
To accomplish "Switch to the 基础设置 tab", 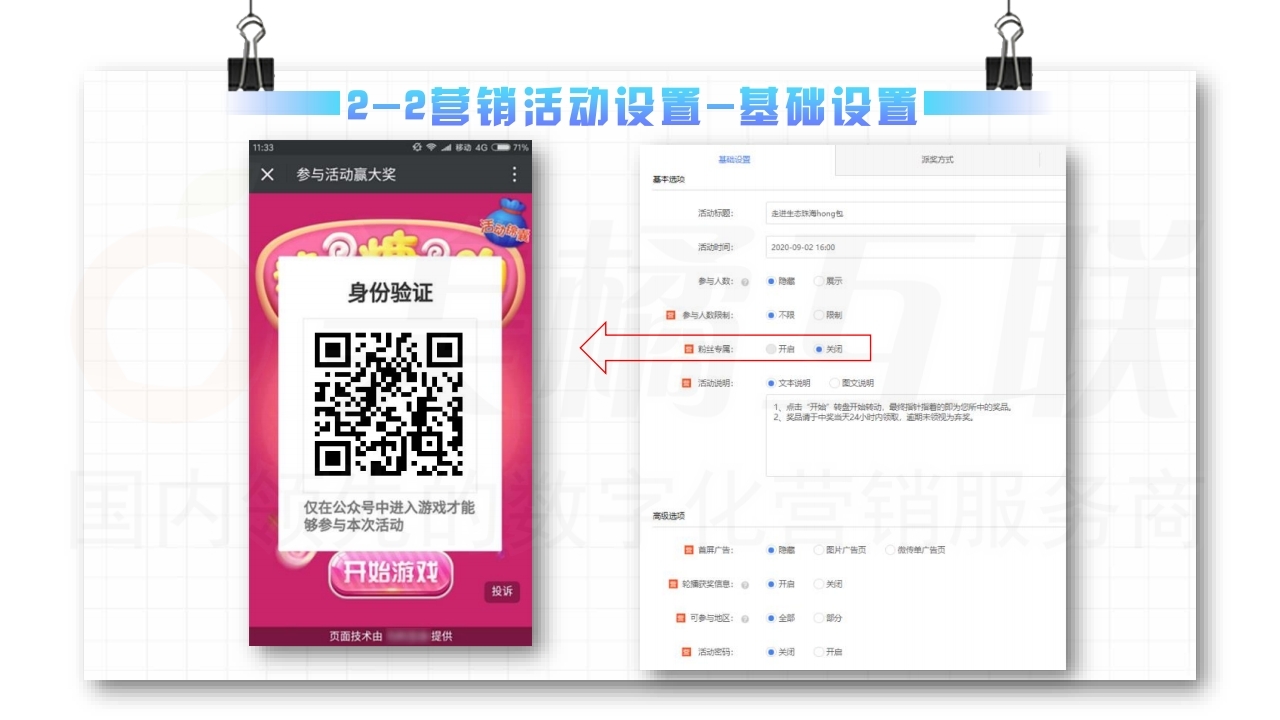I will (x=736, y=160).
